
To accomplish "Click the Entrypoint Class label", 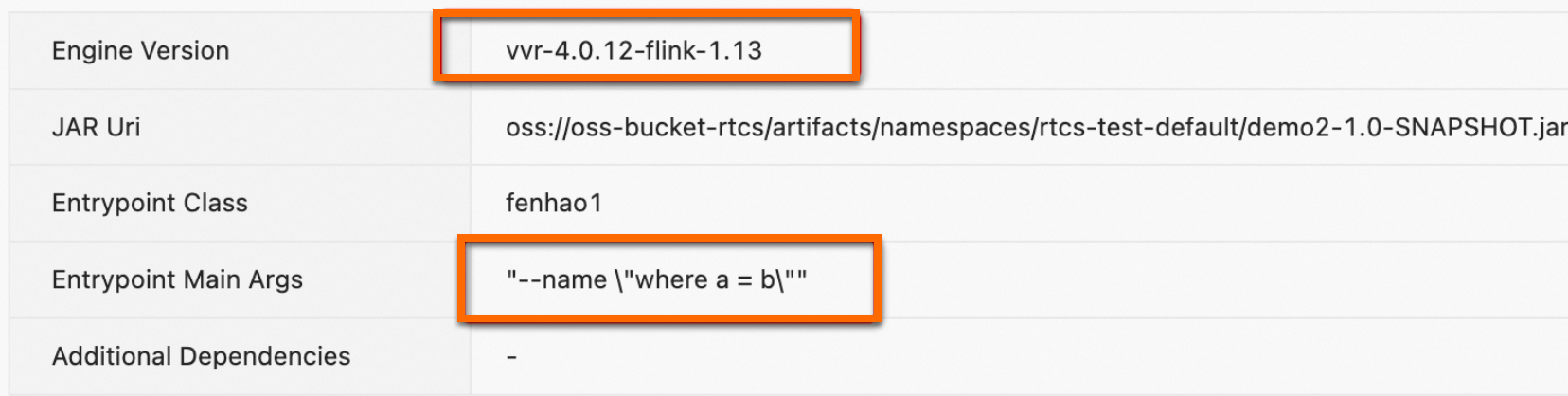I will tap(150, 203).
